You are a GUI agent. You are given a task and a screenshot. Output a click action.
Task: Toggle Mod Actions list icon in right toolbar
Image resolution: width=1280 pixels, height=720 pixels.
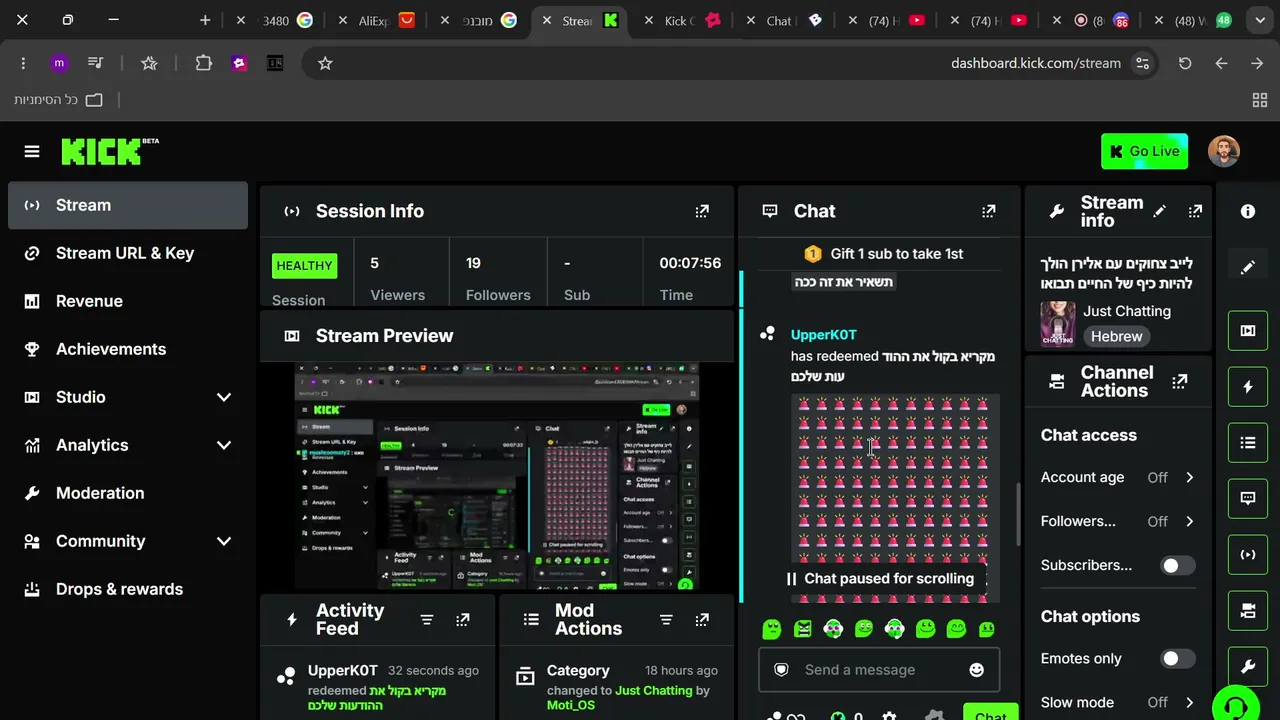pyautogui.click(x=1248, y=442)
